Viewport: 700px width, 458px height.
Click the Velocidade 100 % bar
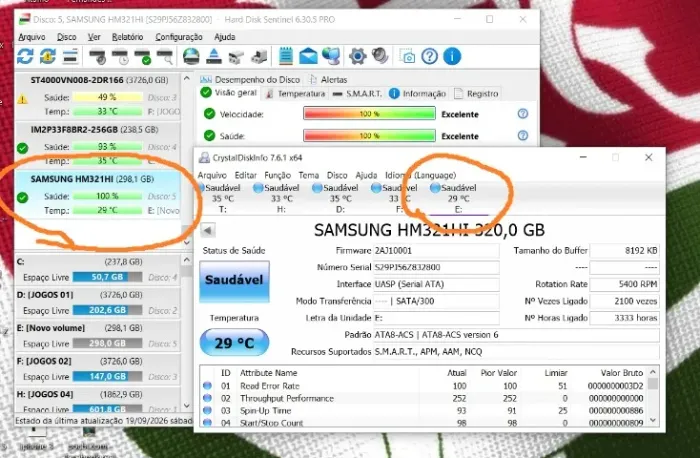(x=369, y=113)
